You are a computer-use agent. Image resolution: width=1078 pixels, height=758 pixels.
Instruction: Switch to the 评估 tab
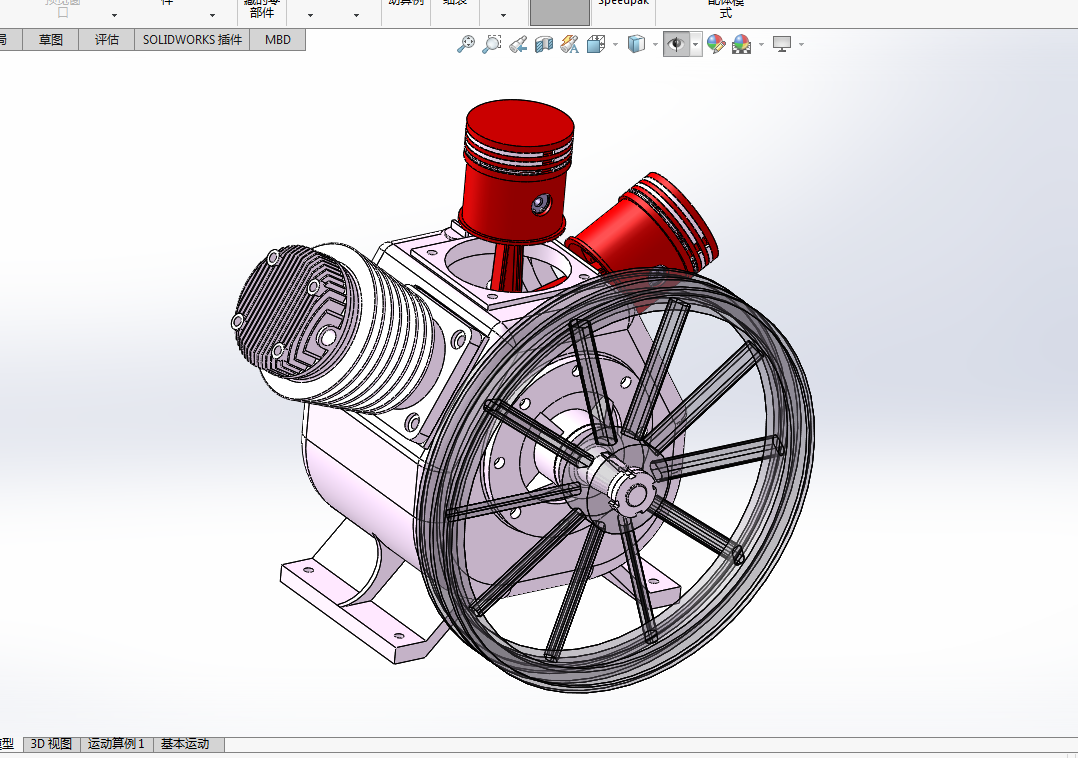click(107, 40)
